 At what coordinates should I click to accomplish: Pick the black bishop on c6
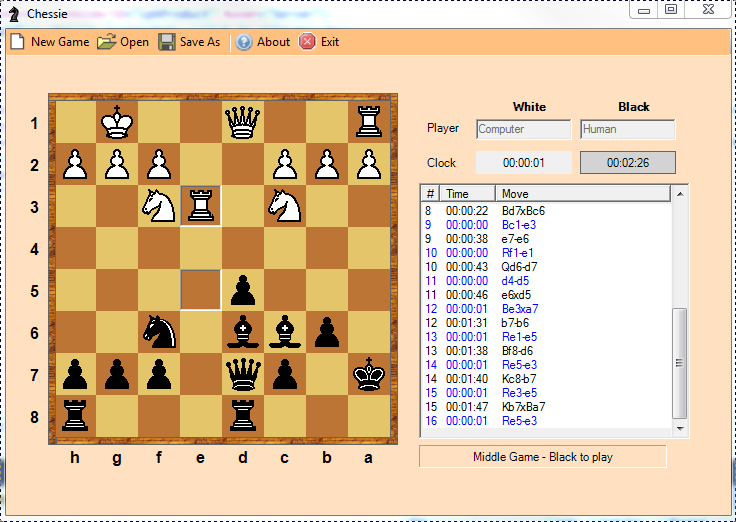pos(285,332)
